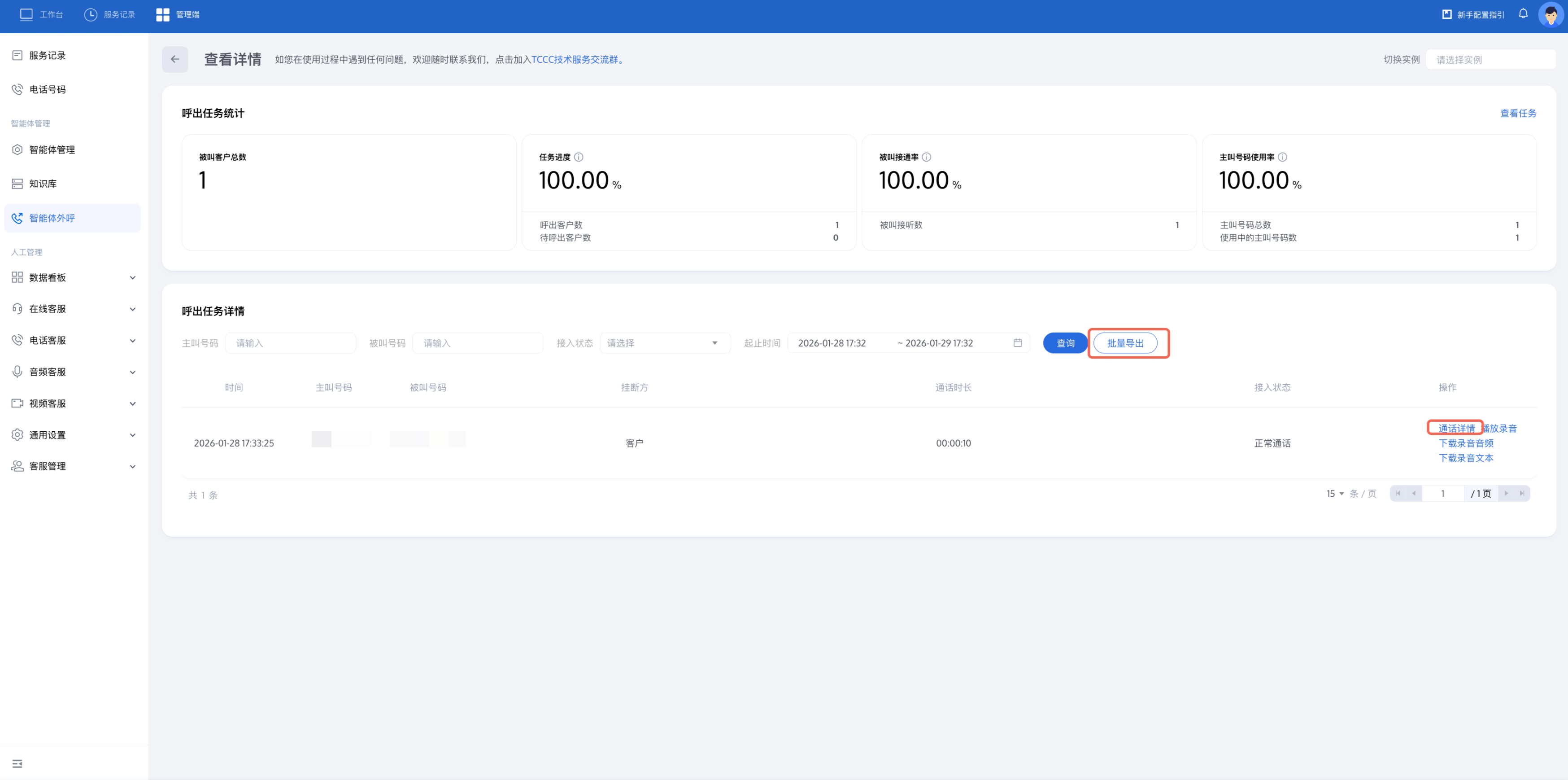Go to the last page arrow
Image resolution: width=1568 pixels, height=780 pixels.
point(1521,493)
